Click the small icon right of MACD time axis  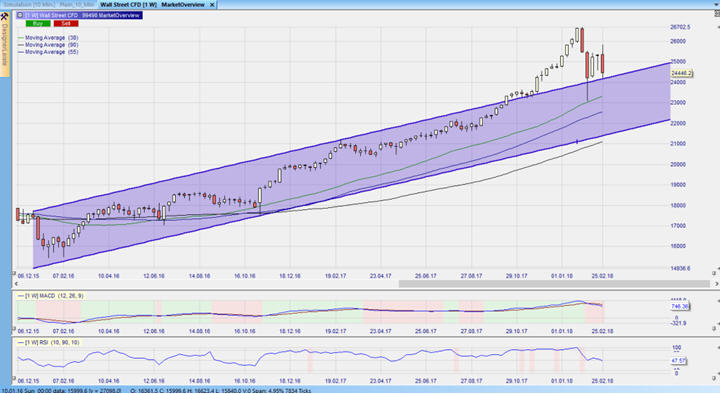[x=715, y=329]
